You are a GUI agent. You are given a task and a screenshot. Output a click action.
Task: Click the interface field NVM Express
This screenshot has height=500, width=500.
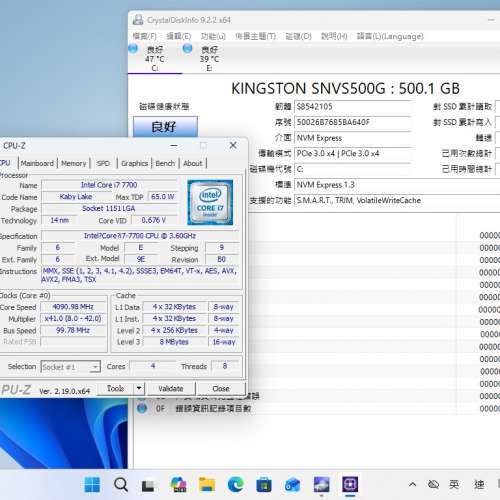[353, 138]
